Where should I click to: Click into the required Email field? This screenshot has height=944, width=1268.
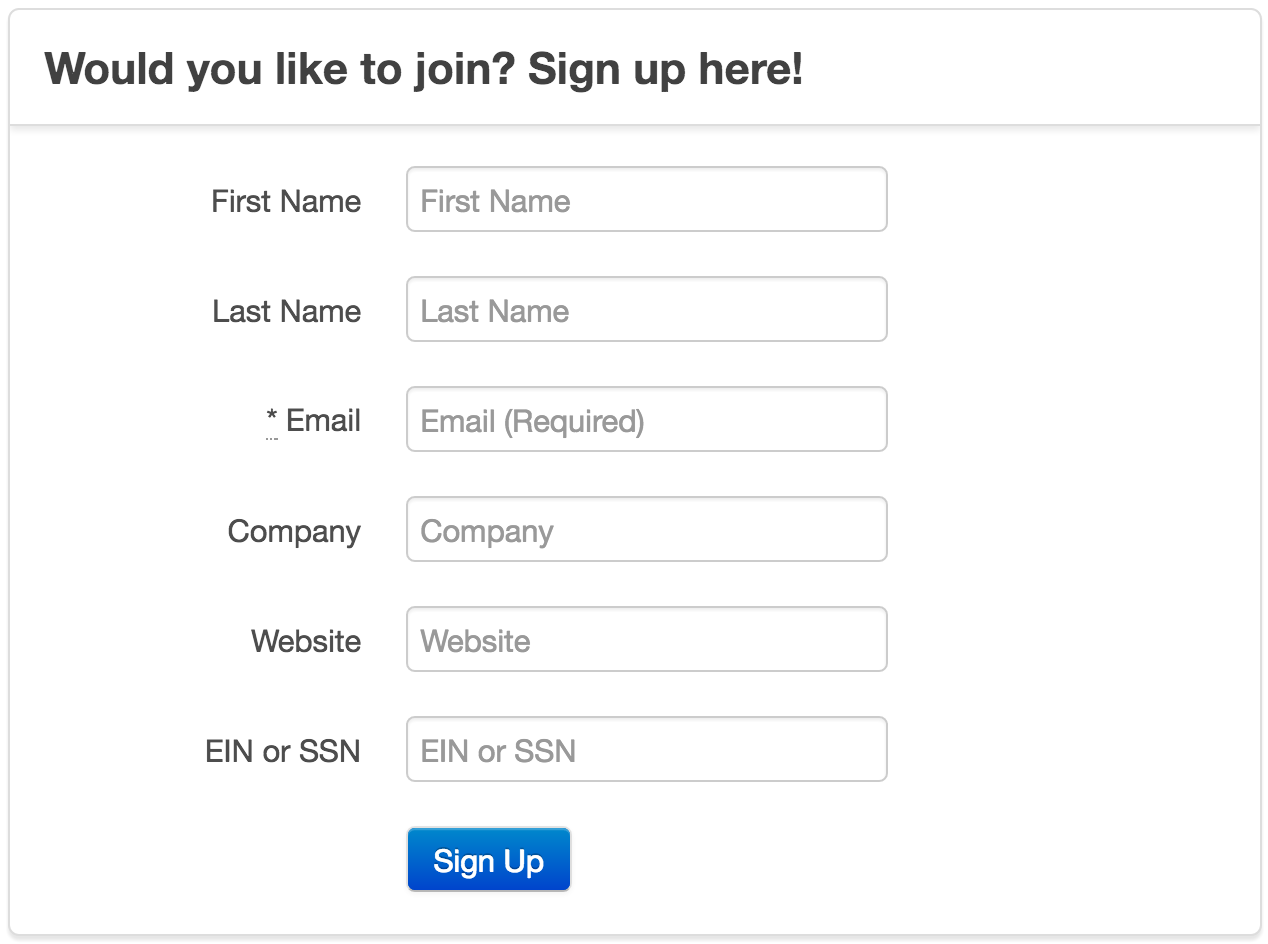pyautogui.click(x=646, y=420)
